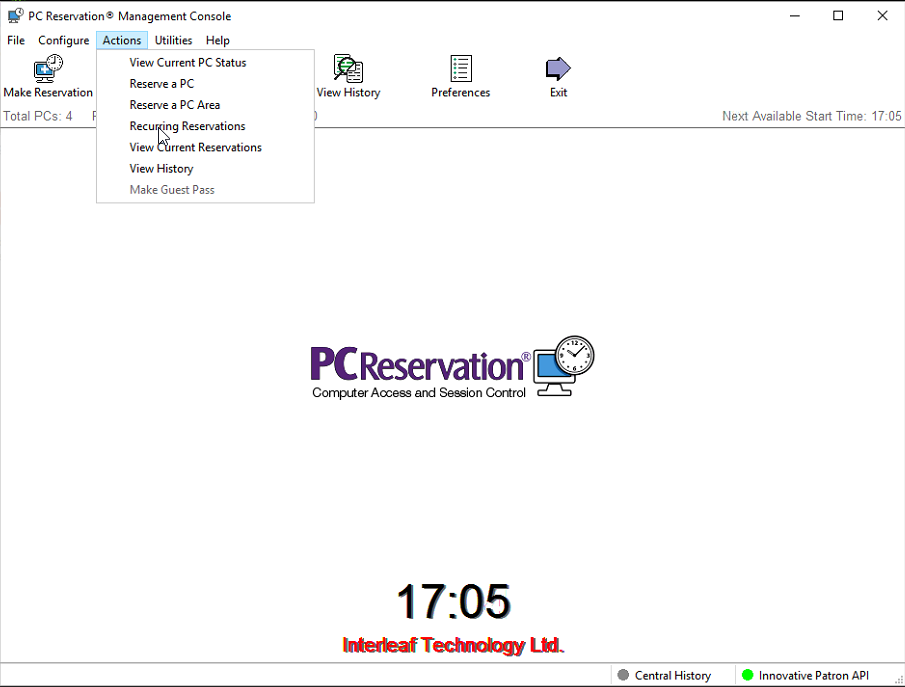Choose Reserve a PC Area menu entry
The height and width of the screenshot is (687, 905).
point(205,105)
